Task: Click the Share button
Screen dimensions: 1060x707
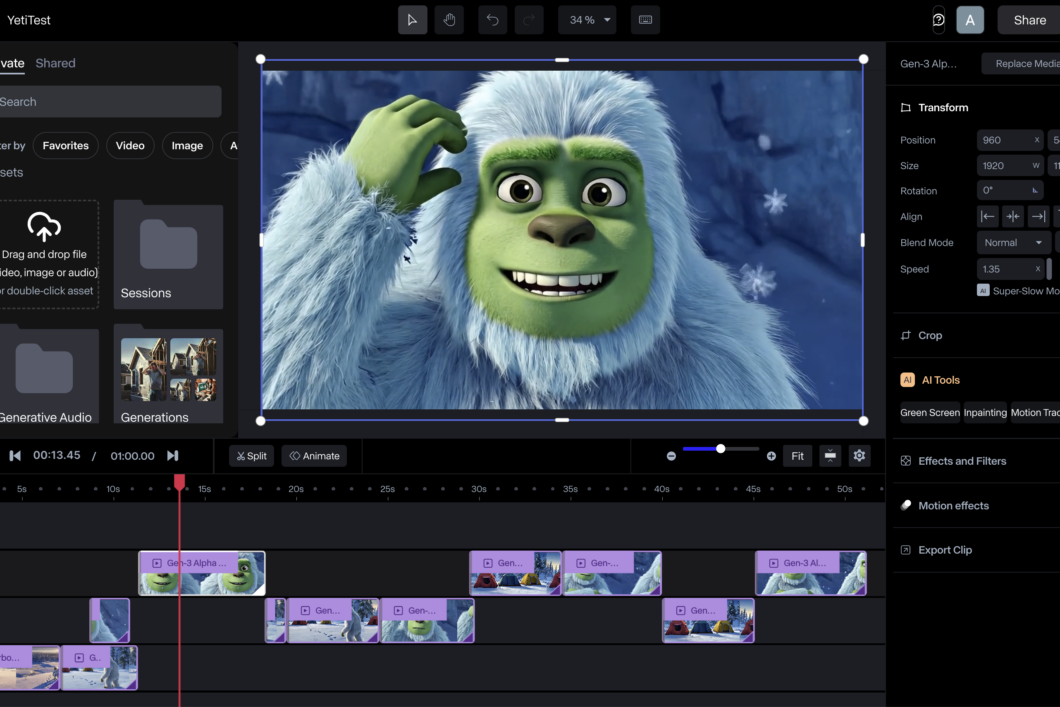Action: pos(1029,20)
